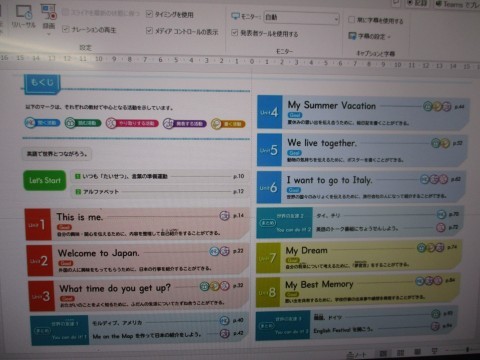Expand the 録画 button dropdown arrow
The image size is (480, 360).
click(49, 34)
